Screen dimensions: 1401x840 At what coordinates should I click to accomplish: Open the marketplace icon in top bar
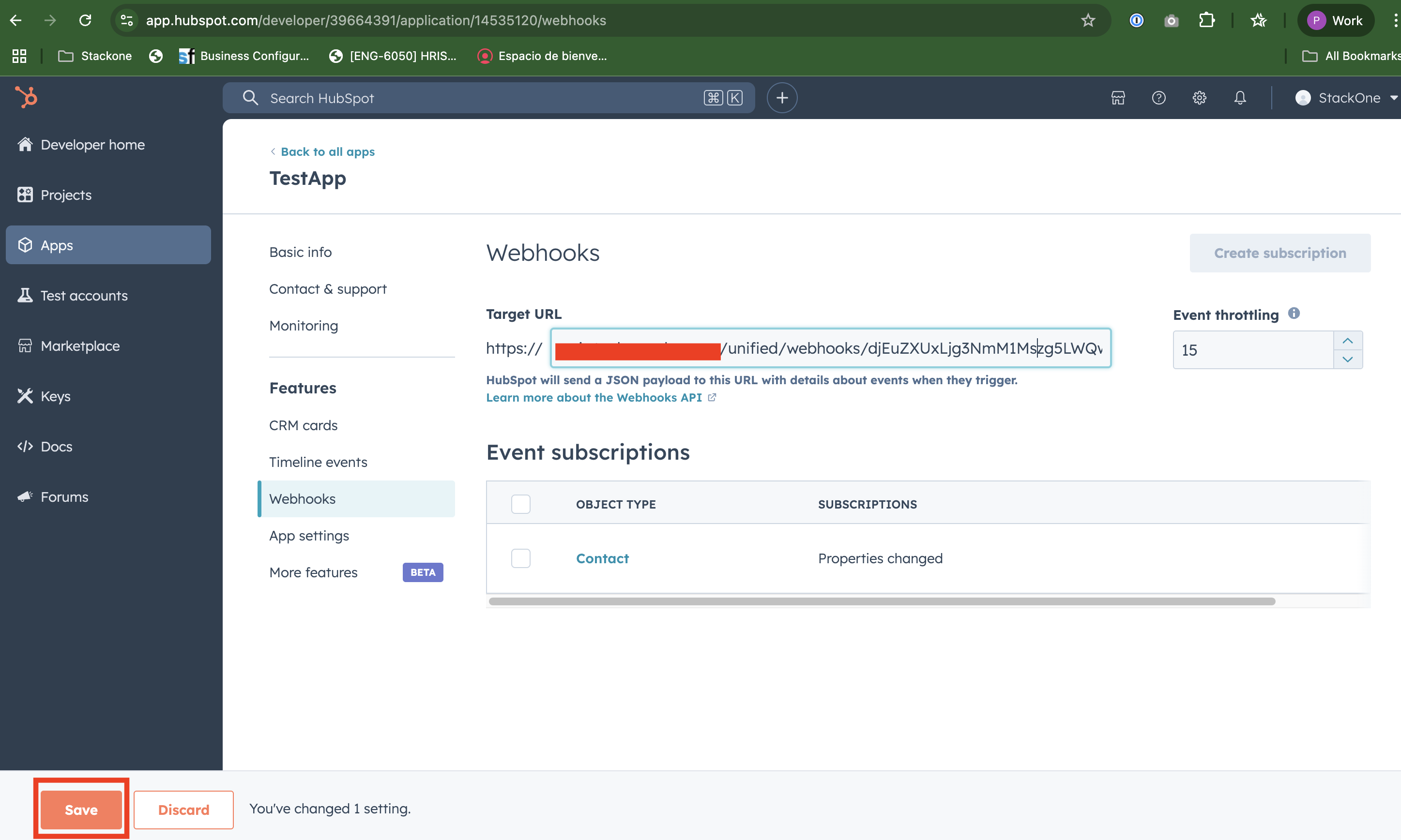coord(1118,98)
